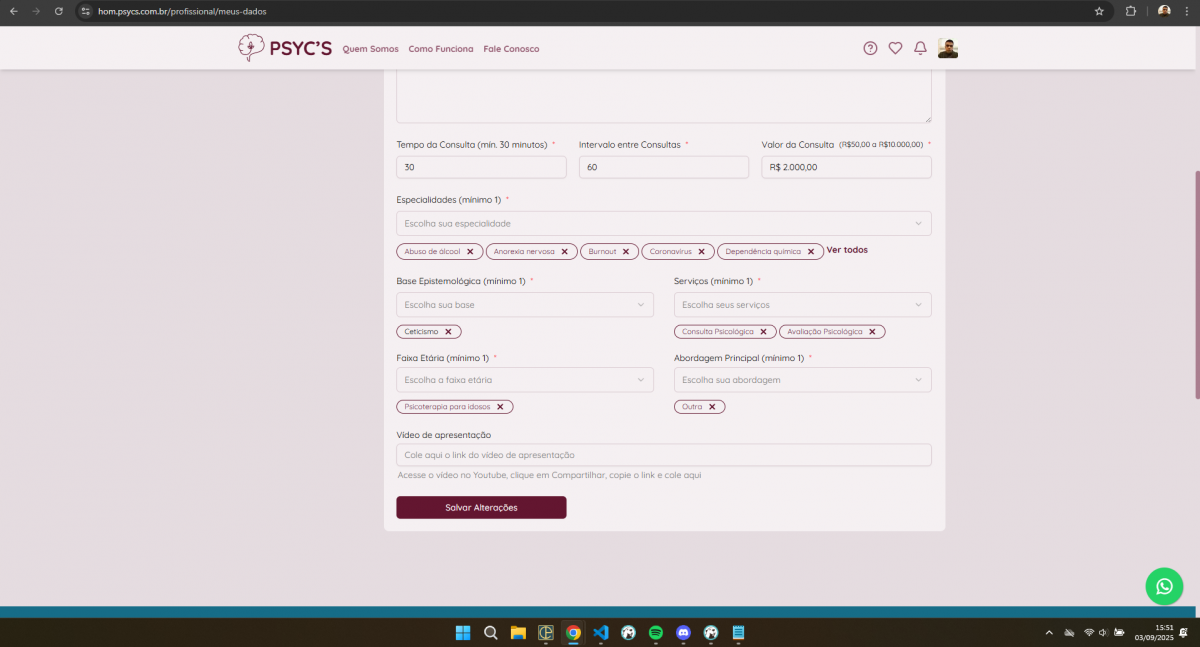This screenshot has height=647, width=1200.
Task: Open Como Funciona menu item
Action: click(x=441, y=49)
